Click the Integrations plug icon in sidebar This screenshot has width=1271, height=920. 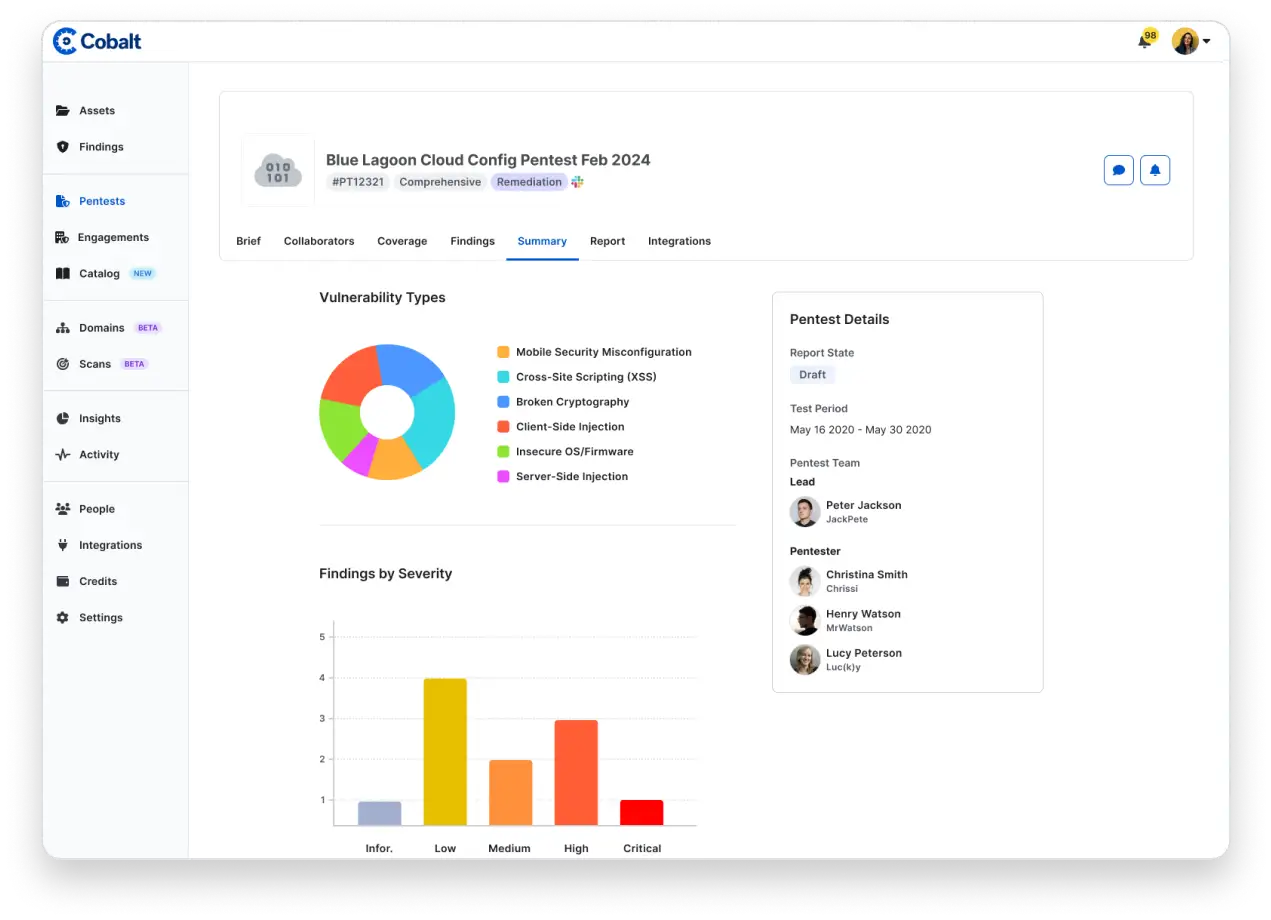[x=62, y=545]
